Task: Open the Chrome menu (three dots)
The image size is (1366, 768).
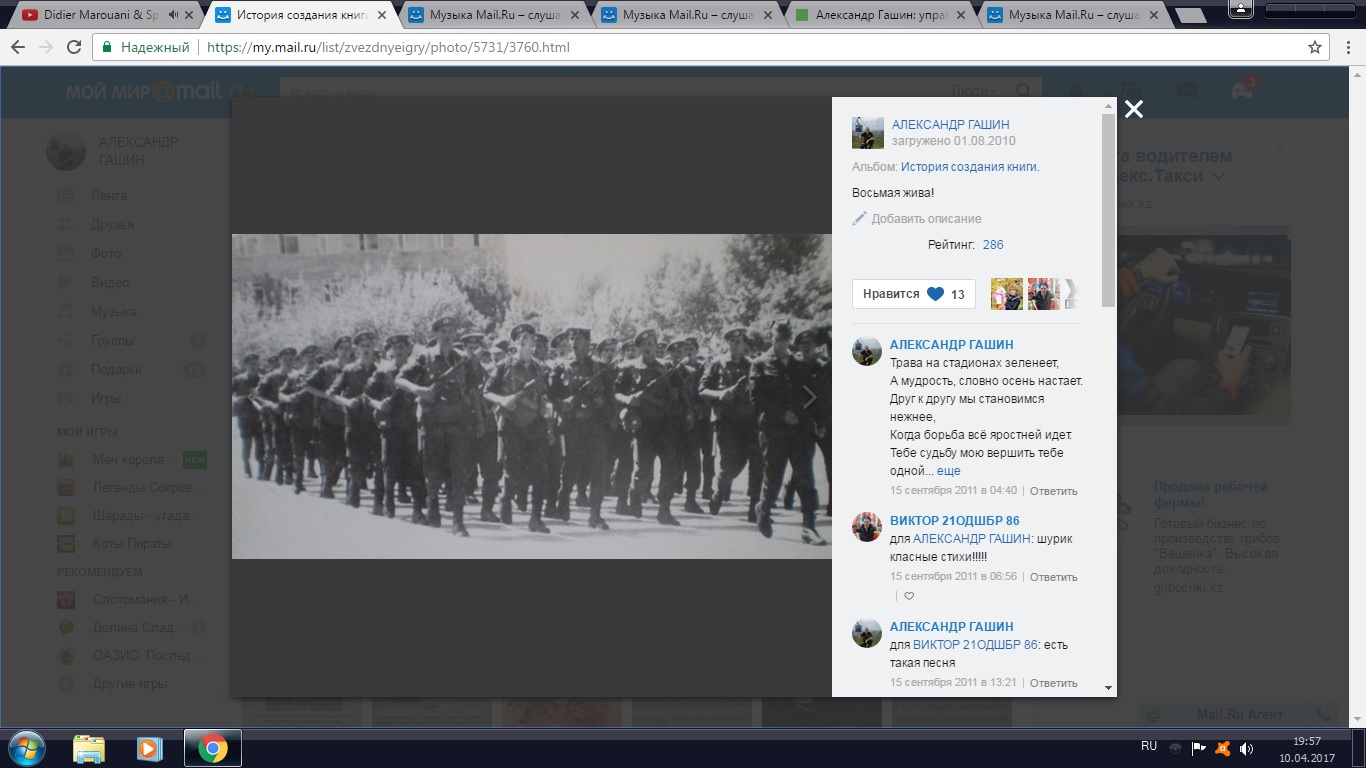Action: click(1347, 47)
